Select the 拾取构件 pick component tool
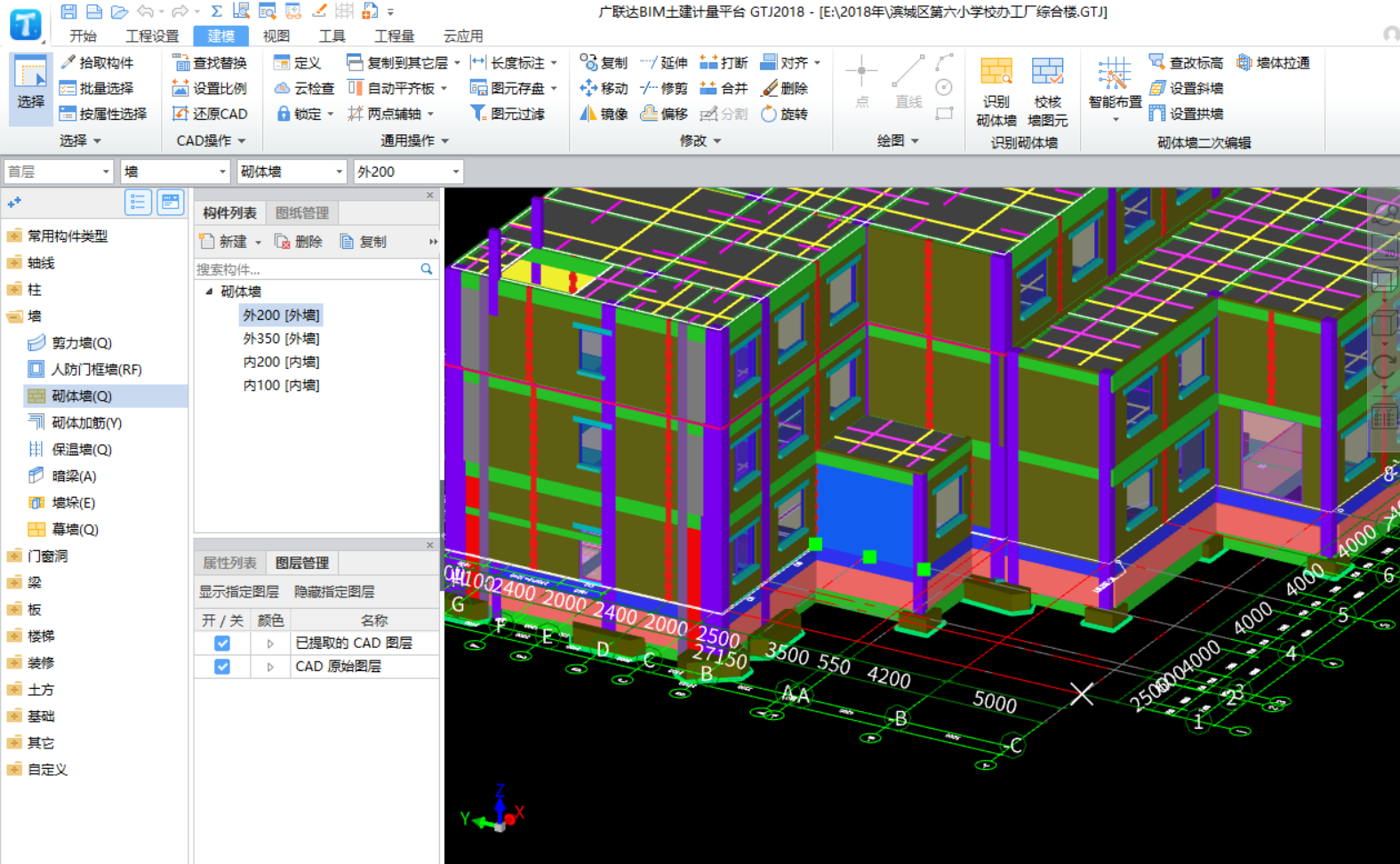This screenshot has width=1400, height=864. tap(97, 62)
